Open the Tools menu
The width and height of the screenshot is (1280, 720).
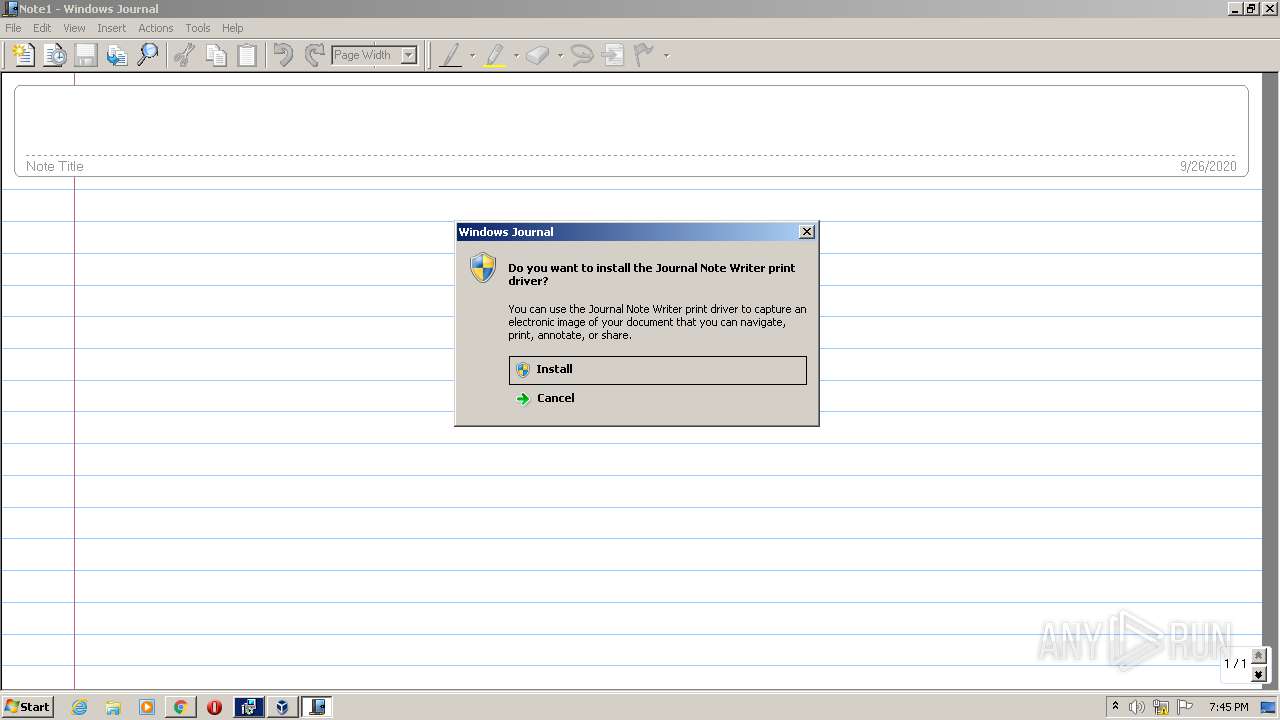pos(198,28)
